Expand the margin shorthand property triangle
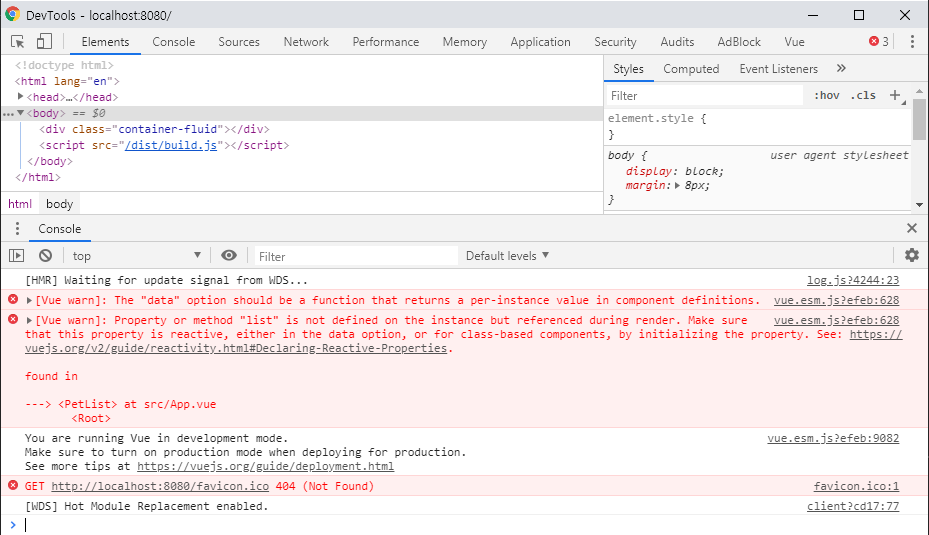Viewport: 929px width, 535px height. click(677, 185)
